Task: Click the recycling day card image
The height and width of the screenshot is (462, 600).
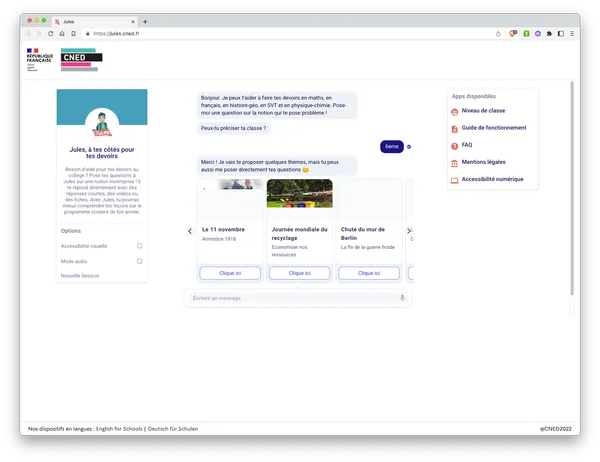Action: (x=300, y=194)
